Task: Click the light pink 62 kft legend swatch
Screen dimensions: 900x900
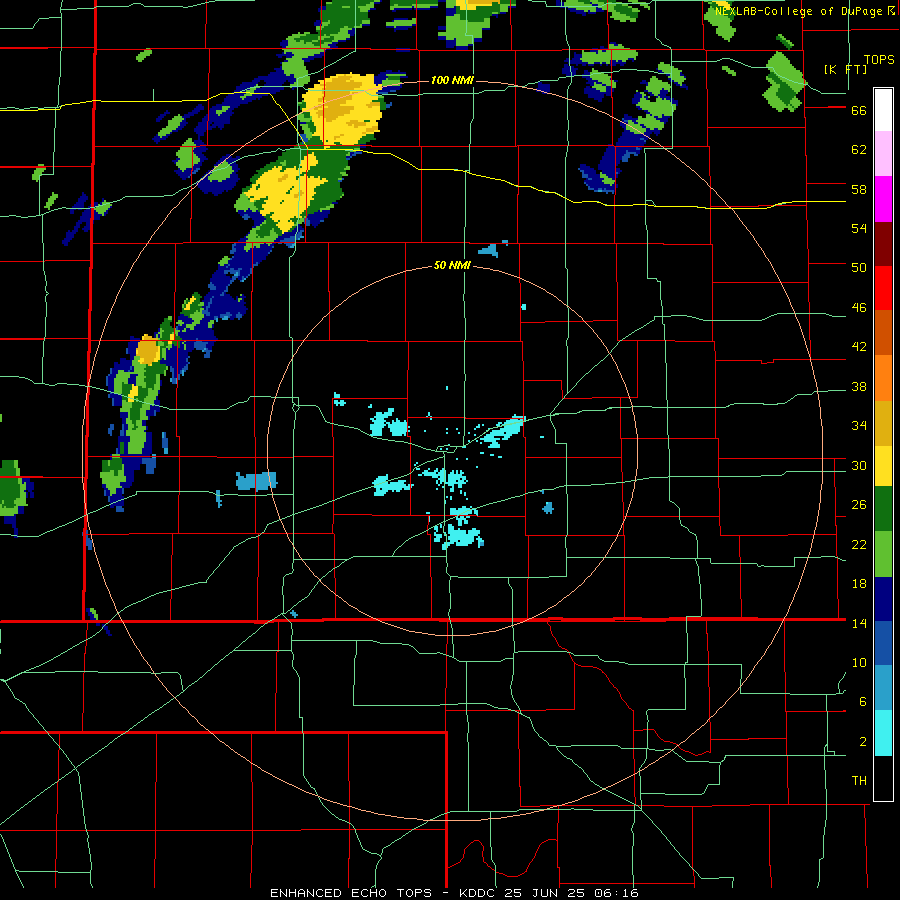Action: point(883,154)
